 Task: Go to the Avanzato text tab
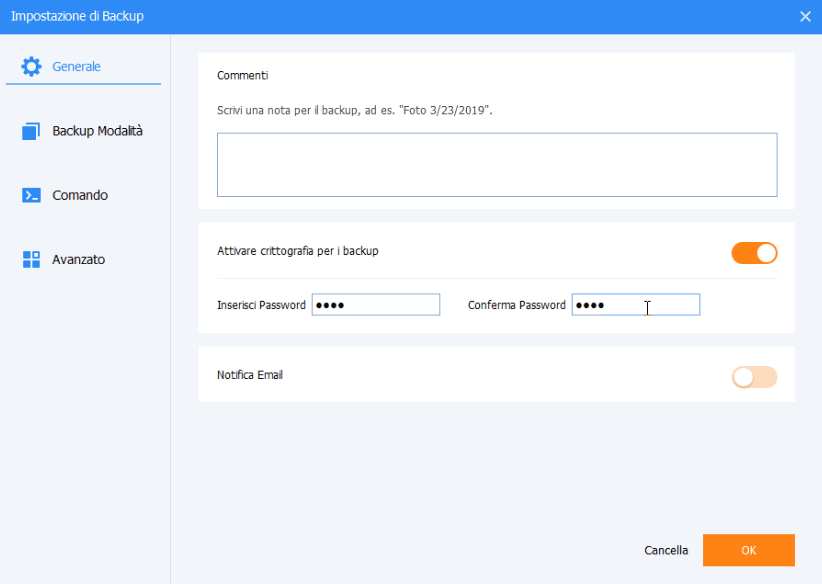click(78, 260)
